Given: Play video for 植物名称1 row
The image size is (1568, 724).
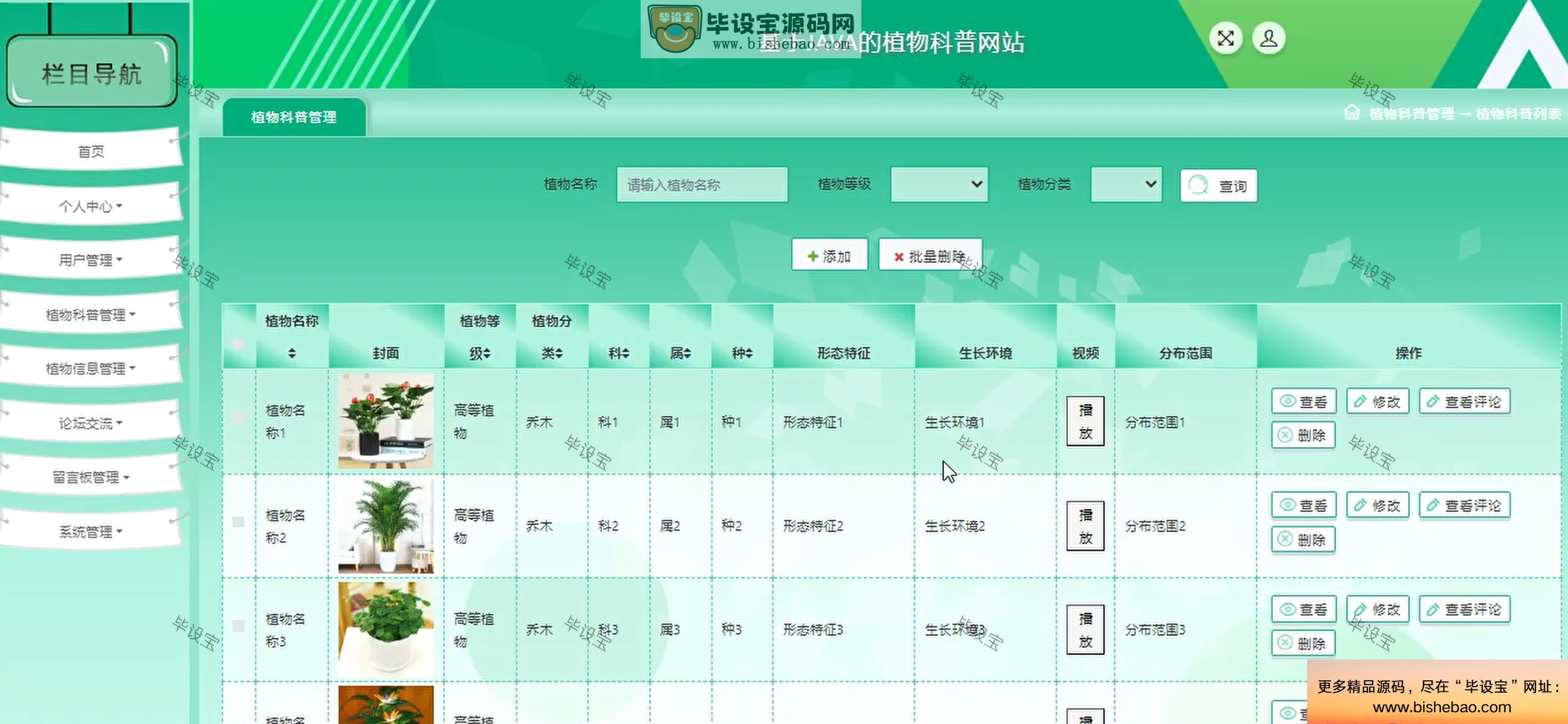Looking at the screenshot, I should 1085,421.
